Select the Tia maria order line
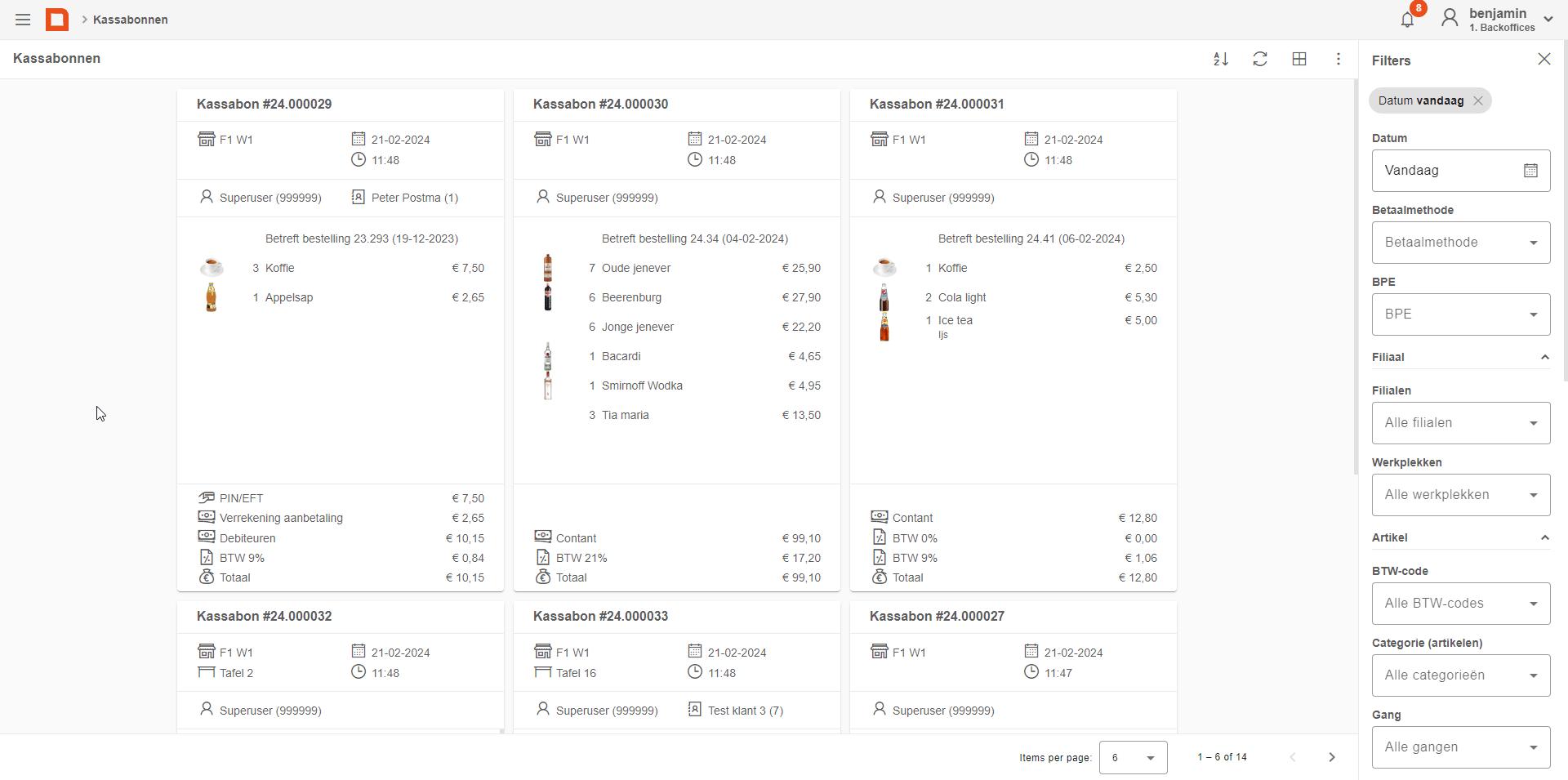Image resolution: width=1568 pixels, height=780 pixels. pyautogui.click(x=677, y=415)
